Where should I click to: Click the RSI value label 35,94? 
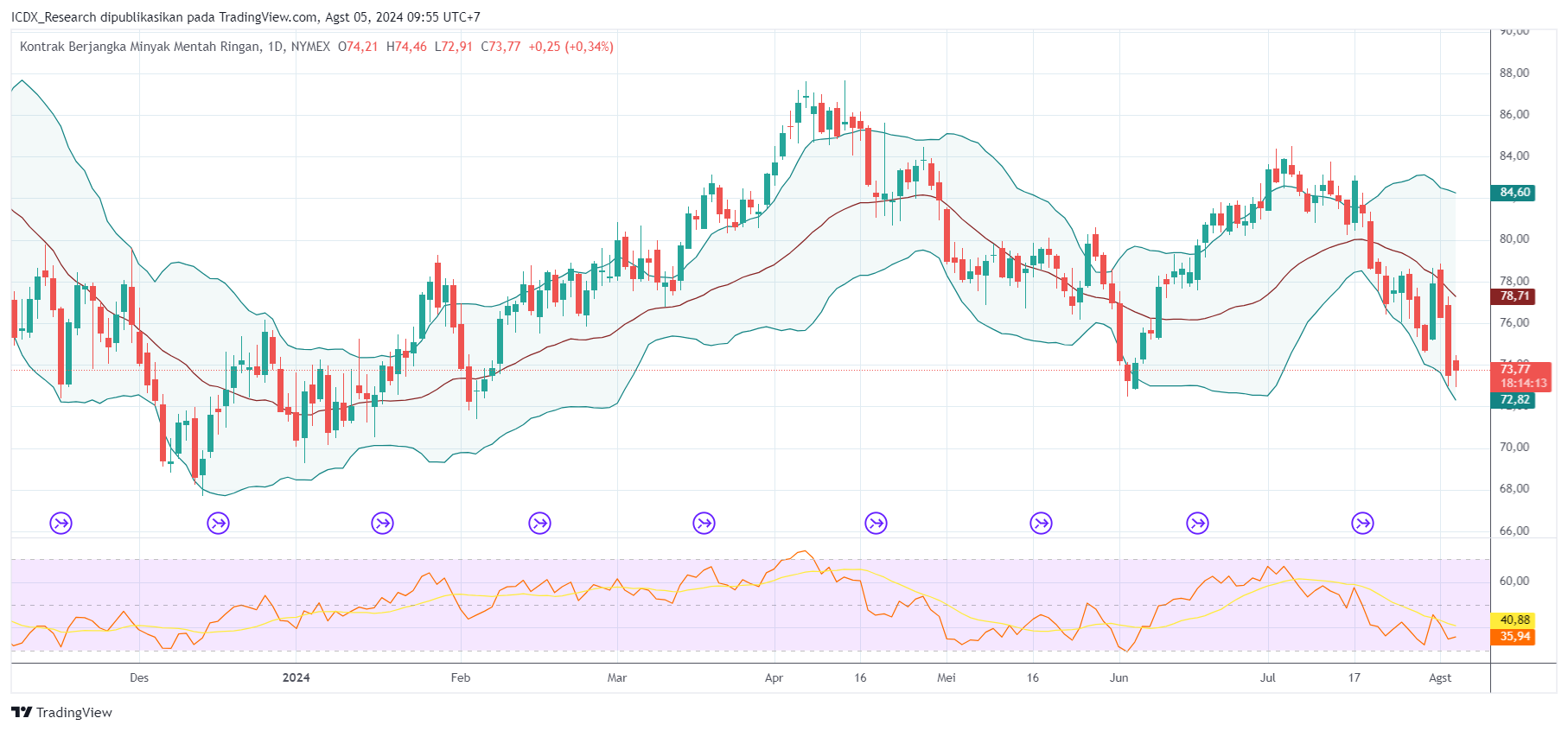(x=1514, y=637)
